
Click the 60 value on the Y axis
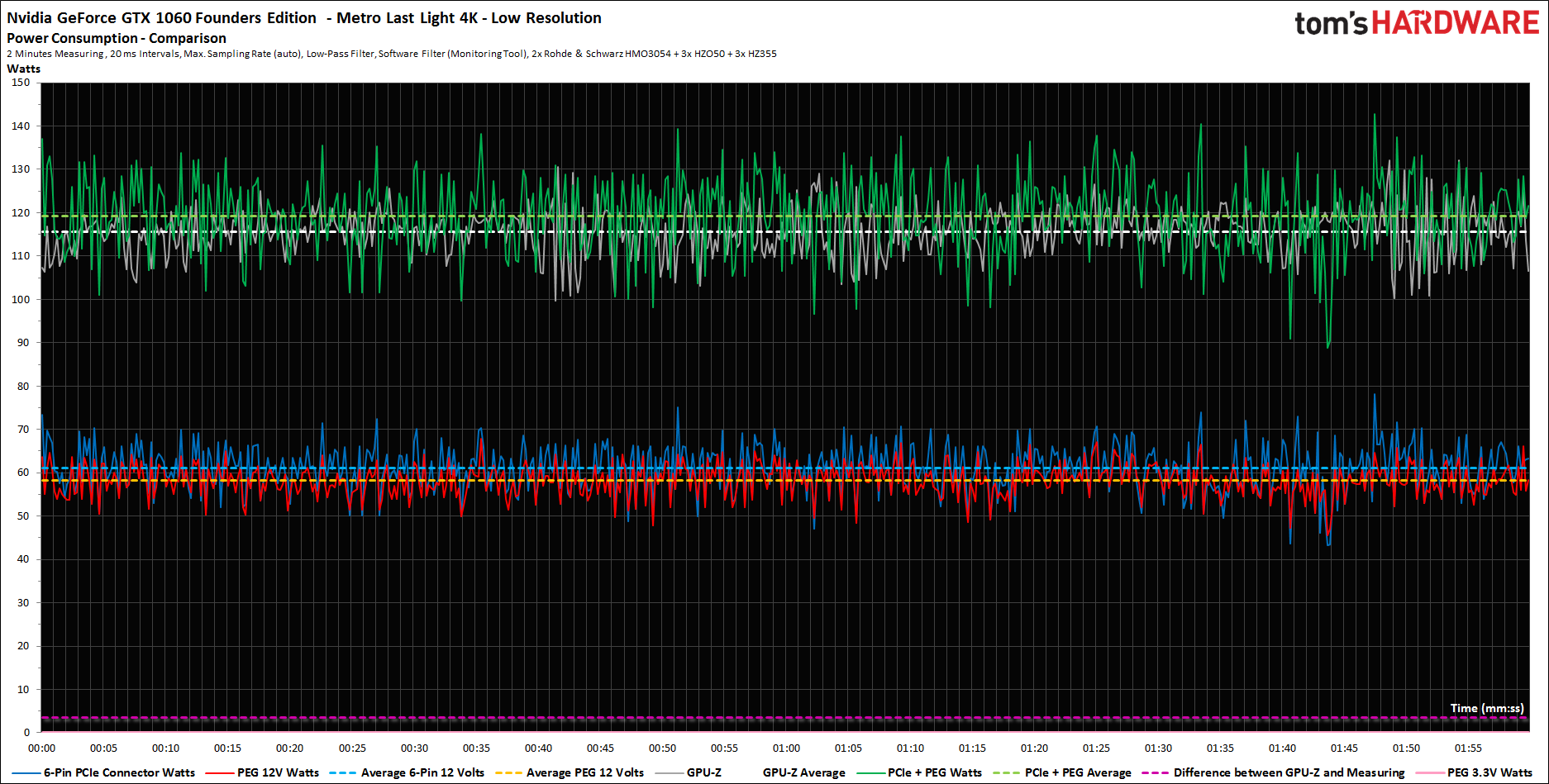(x=23, y=473)
